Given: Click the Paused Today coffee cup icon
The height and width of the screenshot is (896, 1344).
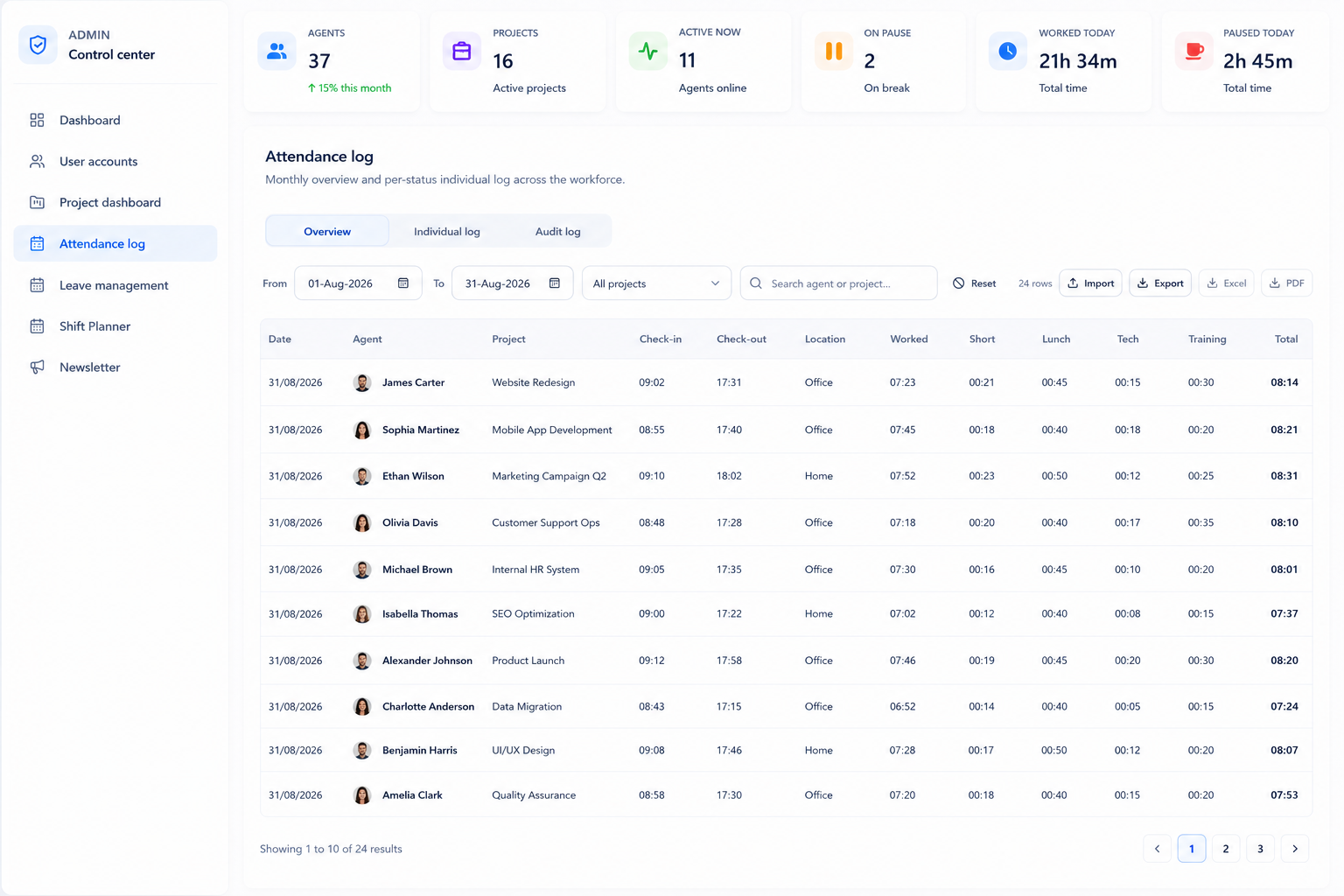Looking at the screenshot, I should click(1193, 51).
